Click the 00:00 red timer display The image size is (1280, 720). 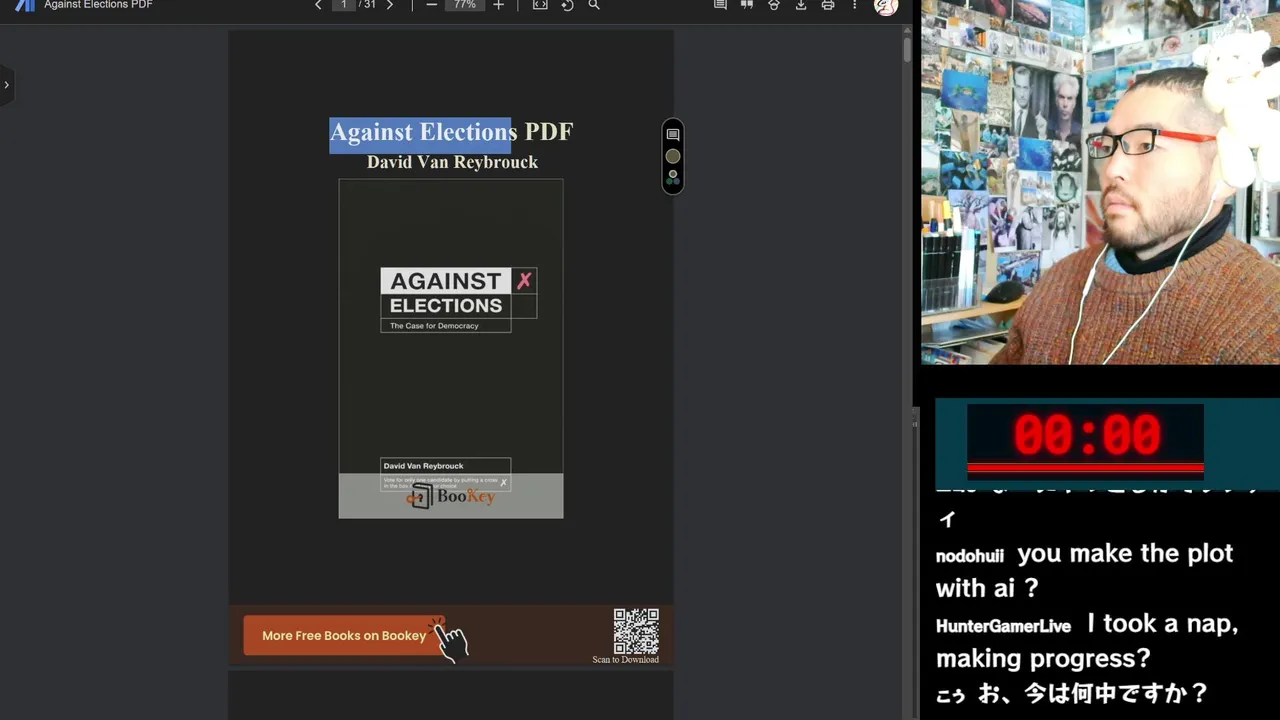pyautogui.click(x=1086, y=436)
